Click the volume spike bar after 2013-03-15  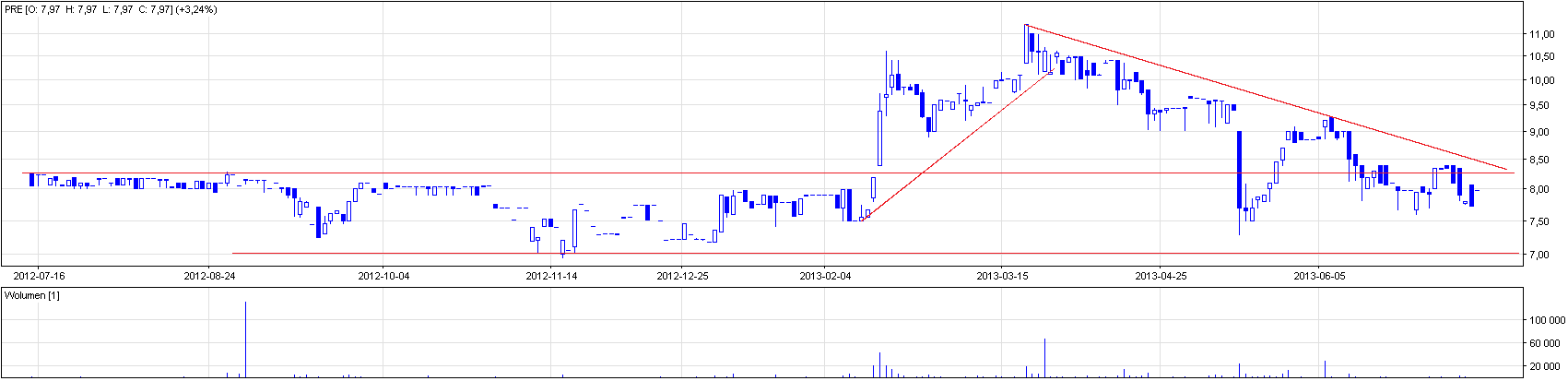coord(1044,358)
